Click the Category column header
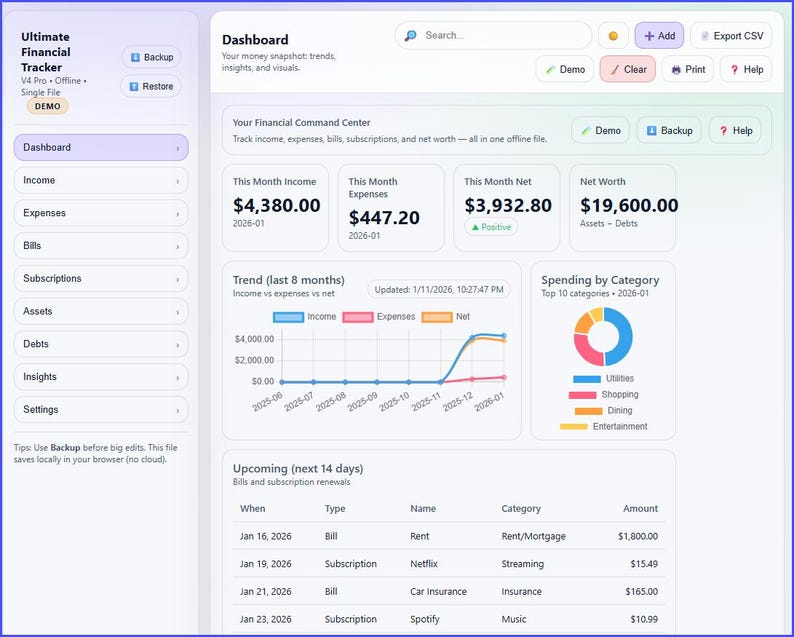Viewport: 794px width, 637px height. [x=521, y=509]
